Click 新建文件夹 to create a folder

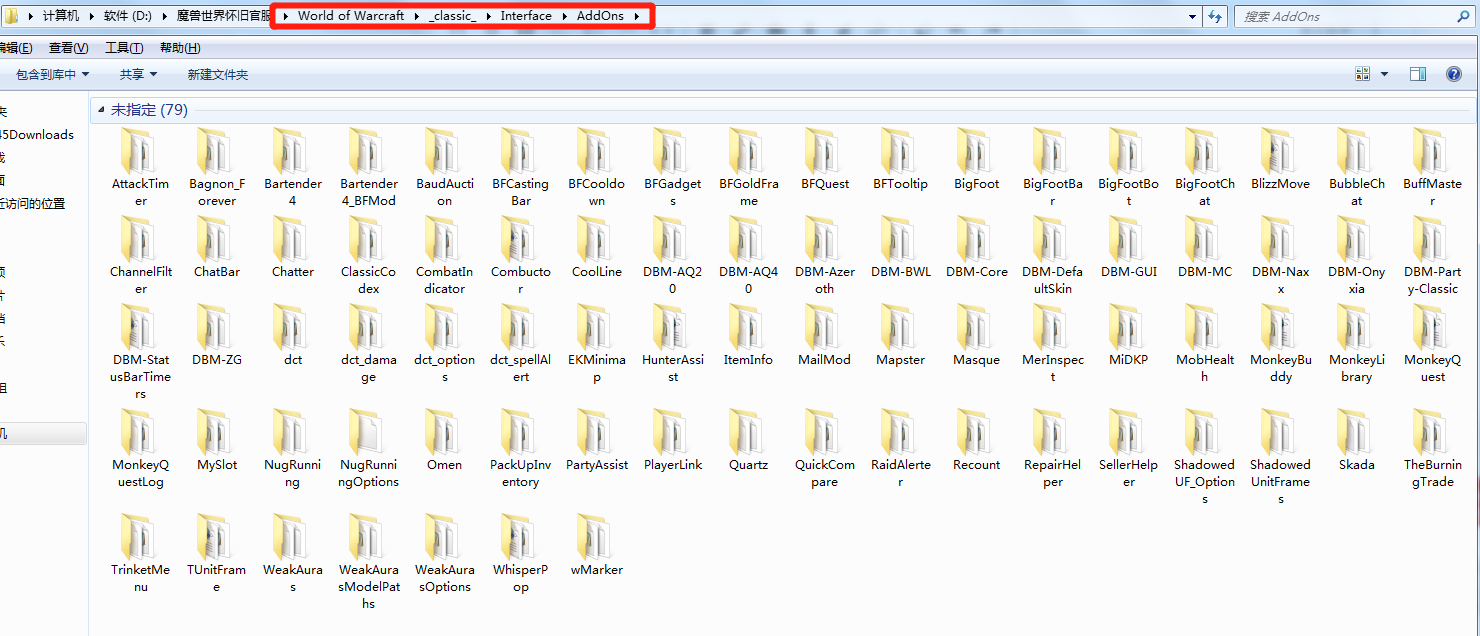click(x=217, y=74)
